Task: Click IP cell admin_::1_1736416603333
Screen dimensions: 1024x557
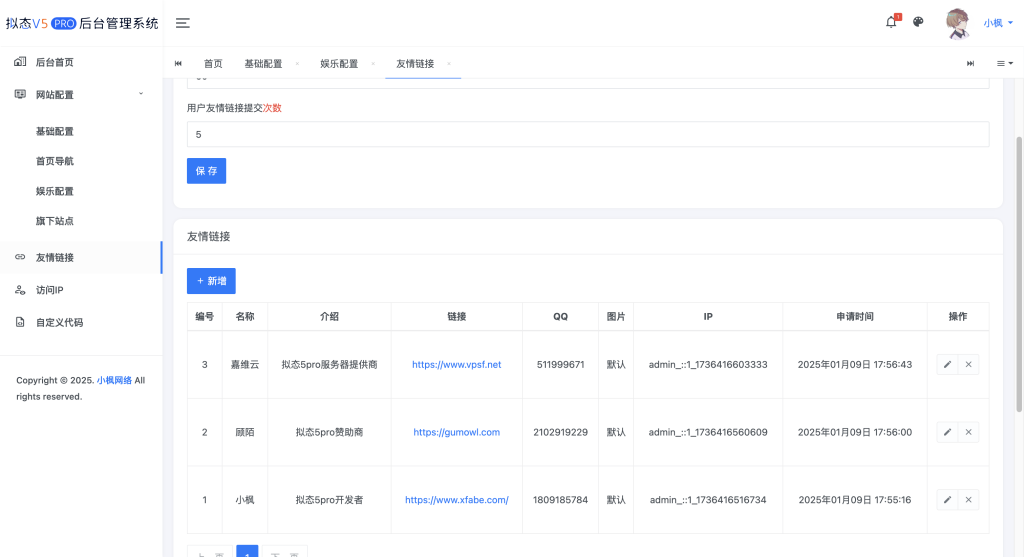Action: click(708, 364)
